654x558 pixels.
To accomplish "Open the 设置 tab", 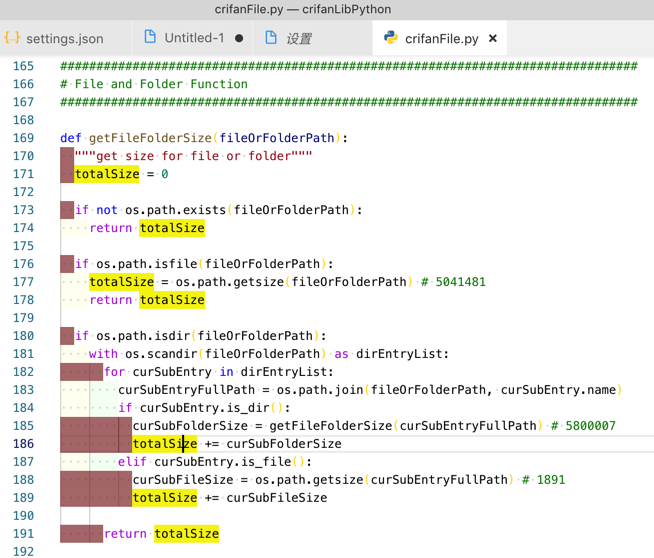I will pyautogui.click(x=312, y=38).
